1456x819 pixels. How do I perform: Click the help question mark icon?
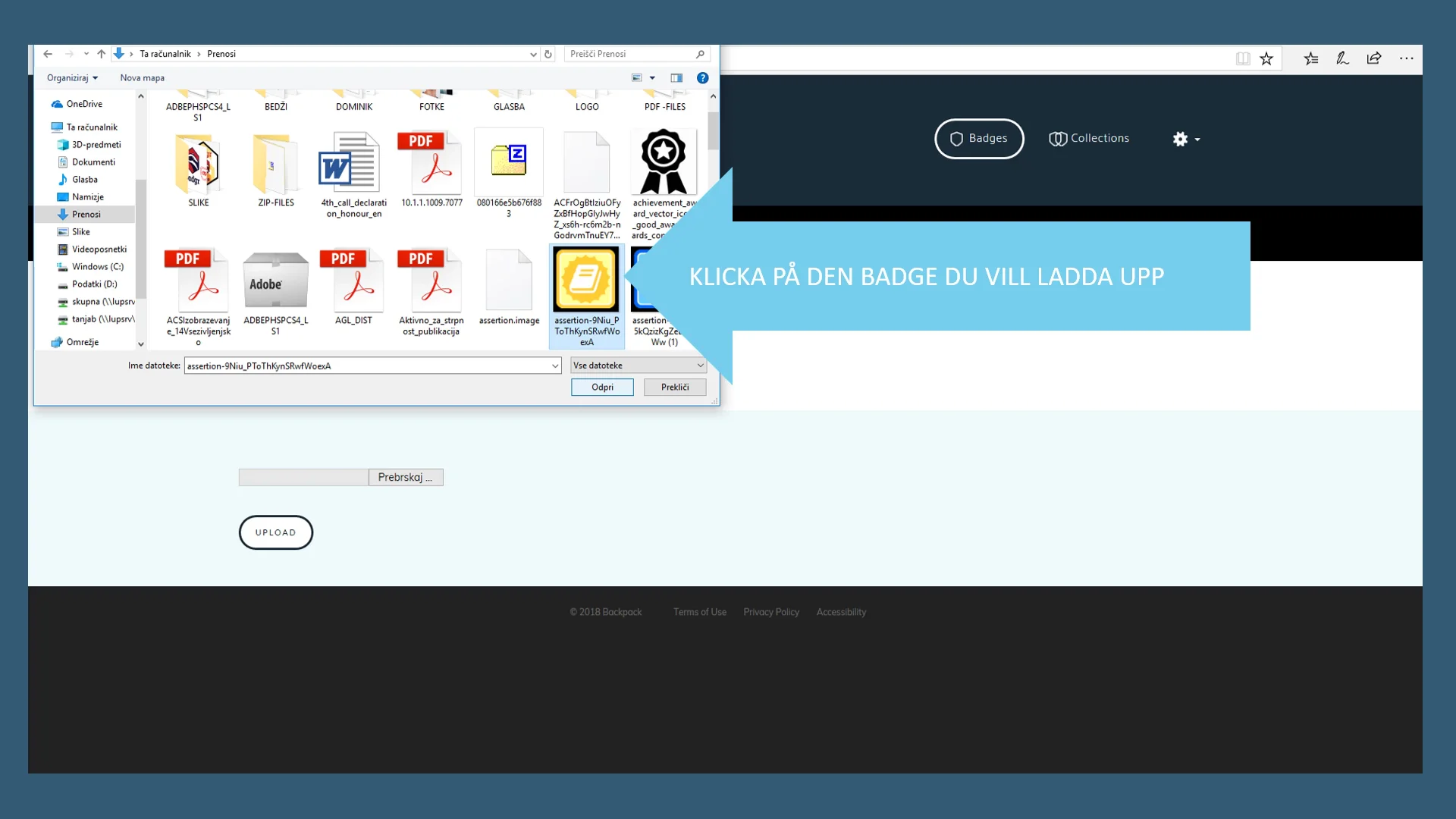(x=703, y=78)
